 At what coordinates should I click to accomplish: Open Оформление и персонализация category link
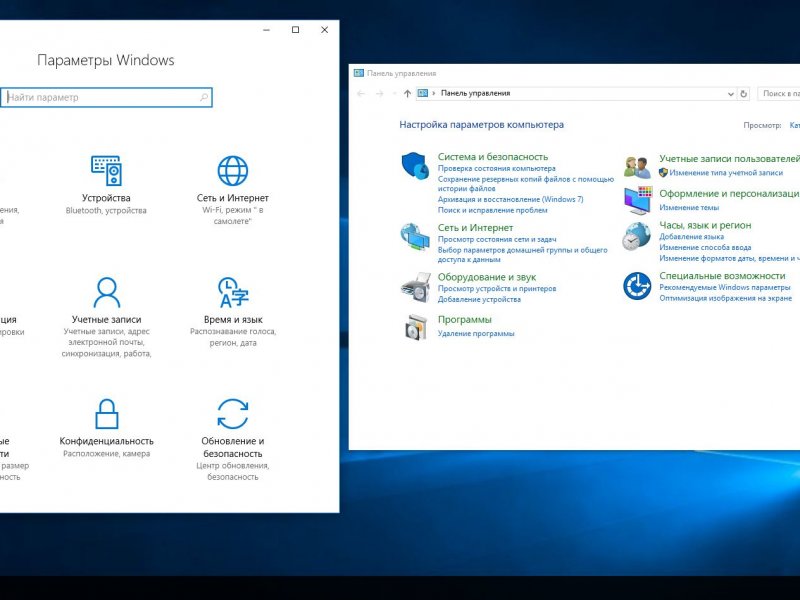730,193
